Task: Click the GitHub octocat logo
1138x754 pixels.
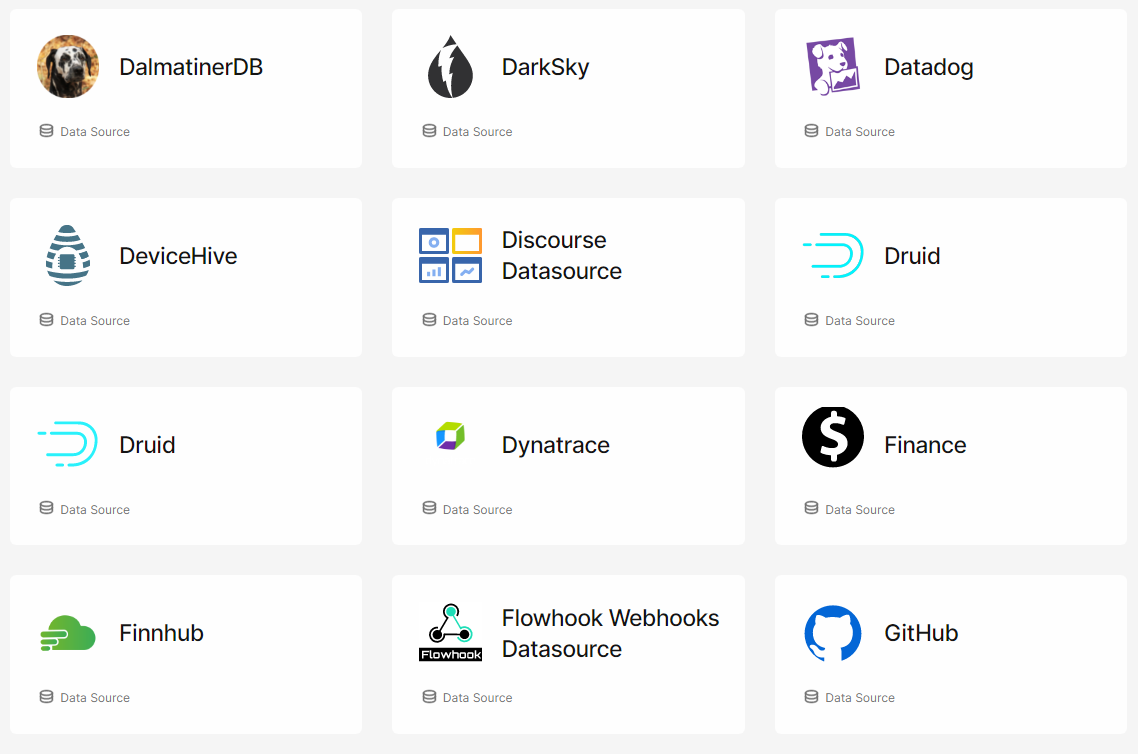Action: click(x=833, y=633)
